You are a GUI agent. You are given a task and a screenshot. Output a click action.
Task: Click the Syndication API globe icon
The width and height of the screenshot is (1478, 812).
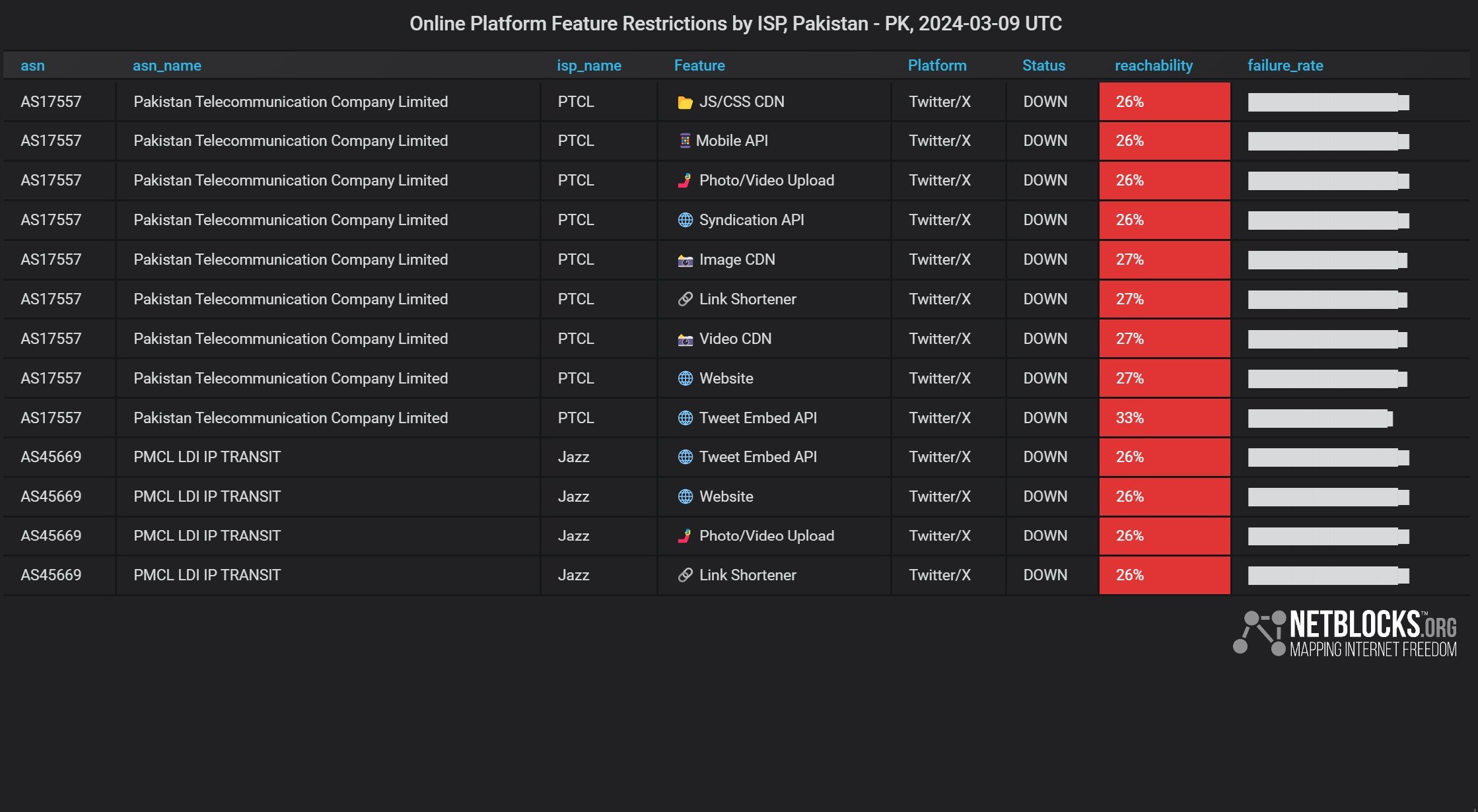tap(685, 220)
